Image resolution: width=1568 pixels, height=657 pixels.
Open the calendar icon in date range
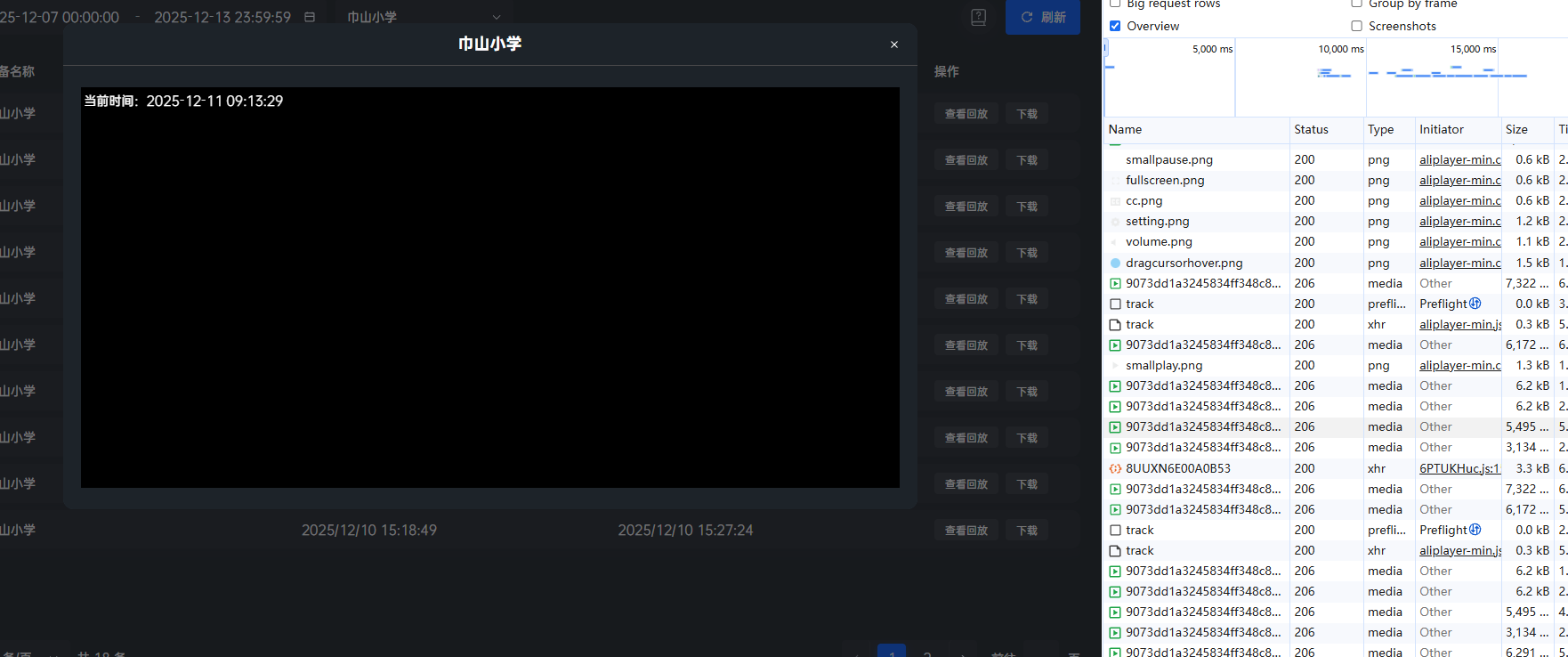(310, 17)
